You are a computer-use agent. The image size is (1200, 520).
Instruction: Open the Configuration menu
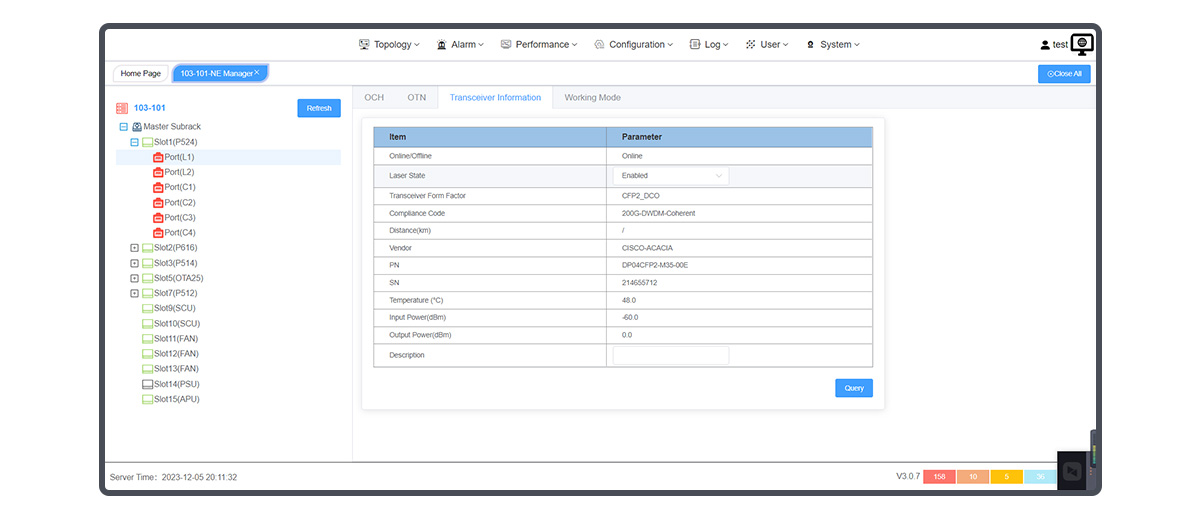(633, 45)
